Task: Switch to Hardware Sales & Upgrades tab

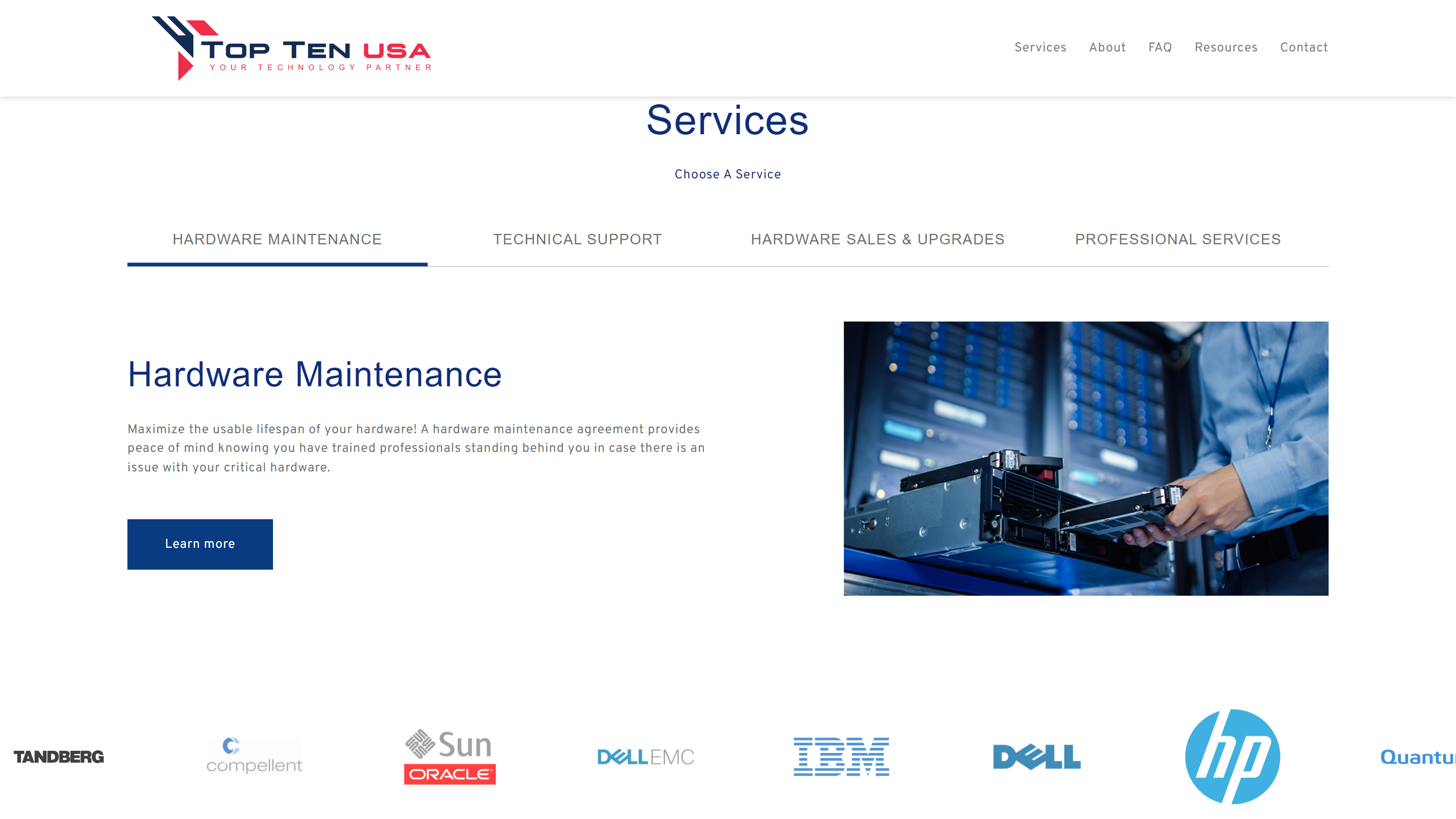Action: pyautogui.click(x=877, y=240)
